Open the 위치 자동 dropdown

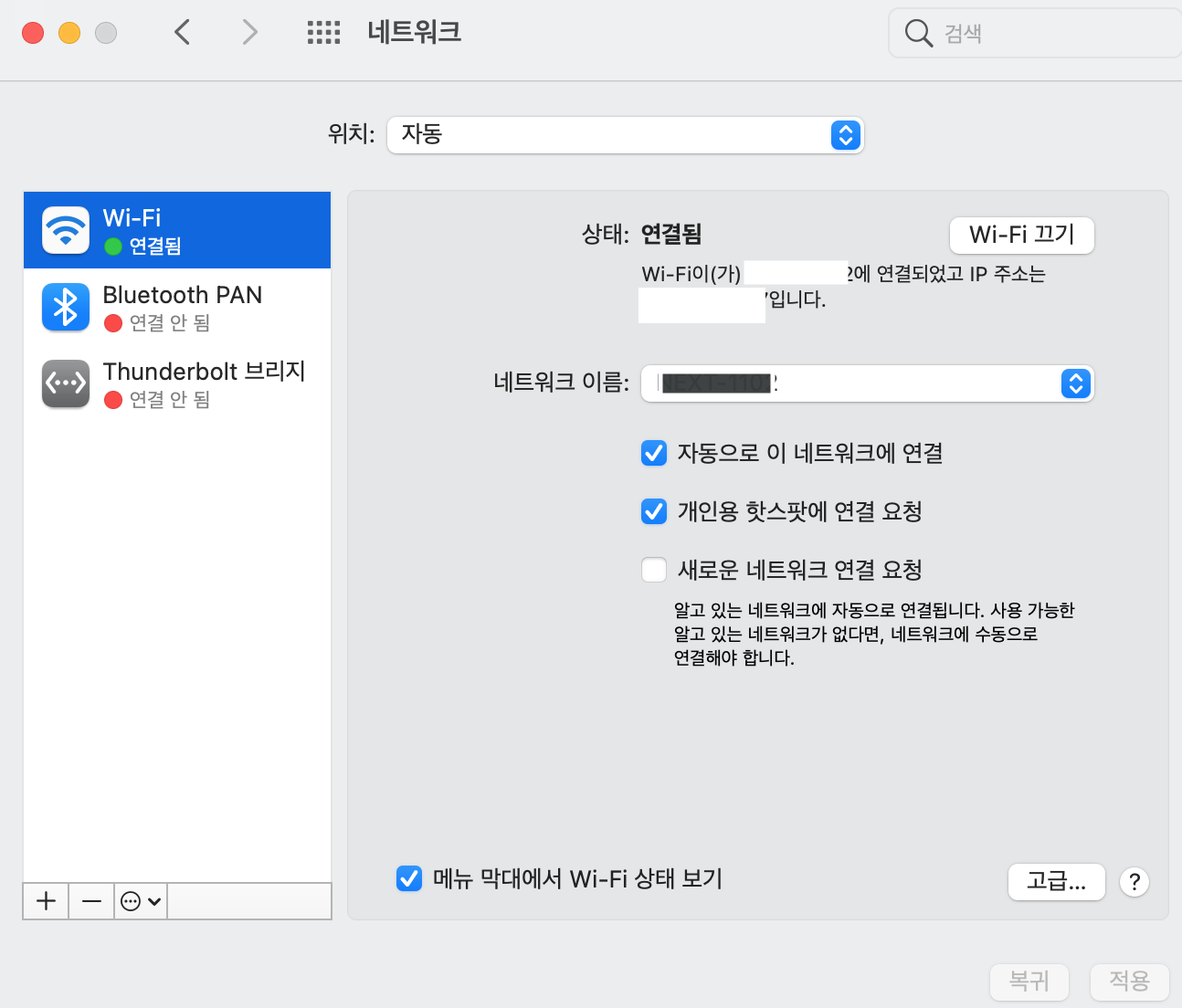pos(625,135)
